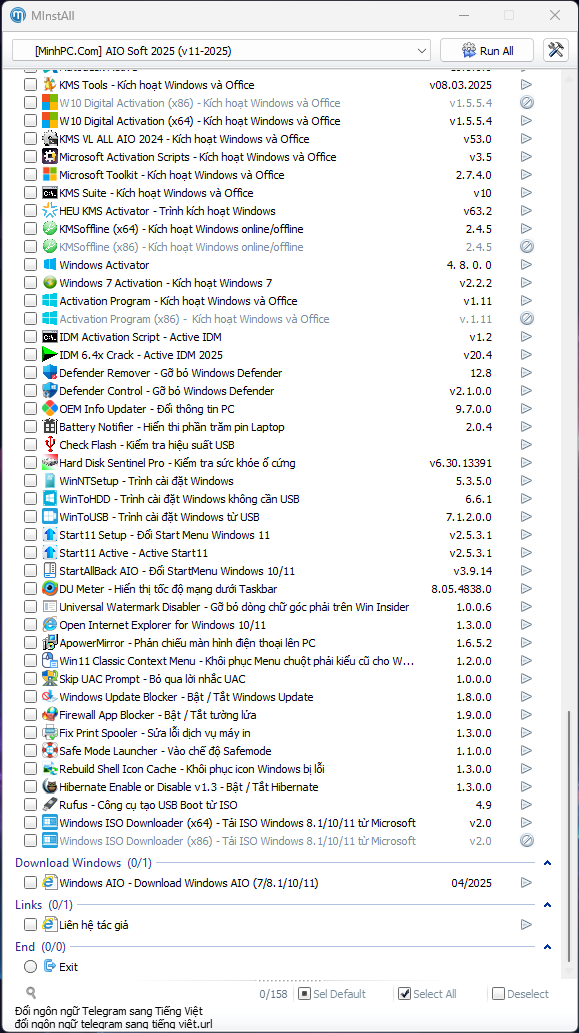
Task: Select Hibernate Enable or Disable row text
Action: point(189,787)
